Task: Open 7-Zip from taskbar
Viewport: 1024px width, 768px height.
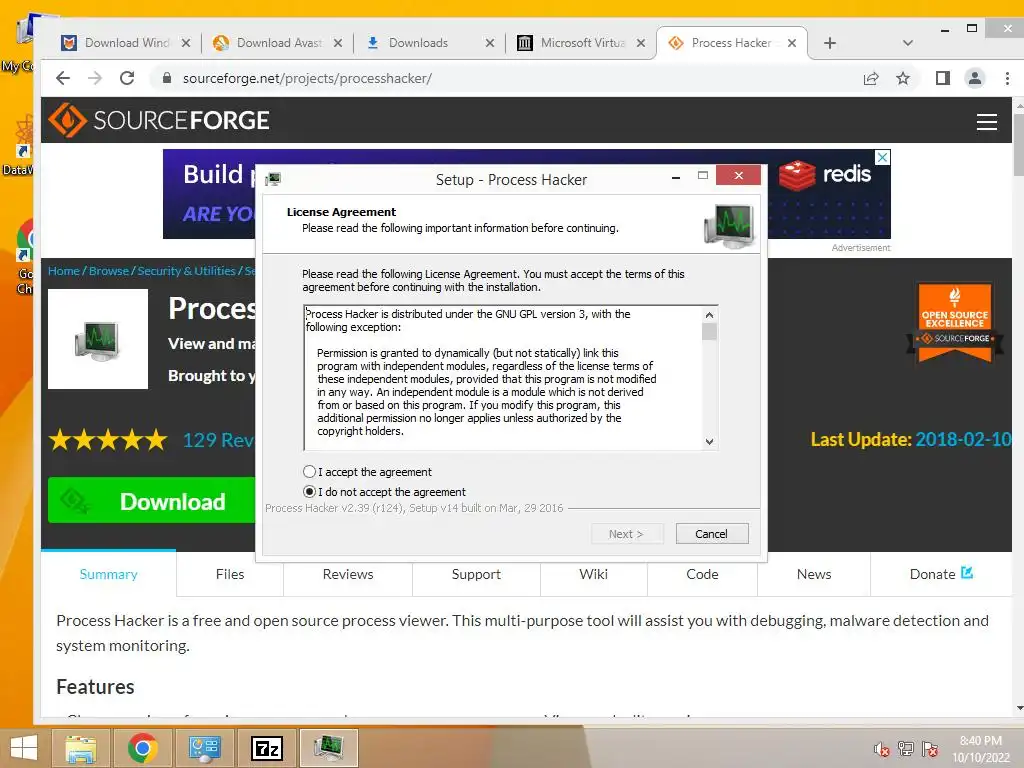Action: [267, 748]
